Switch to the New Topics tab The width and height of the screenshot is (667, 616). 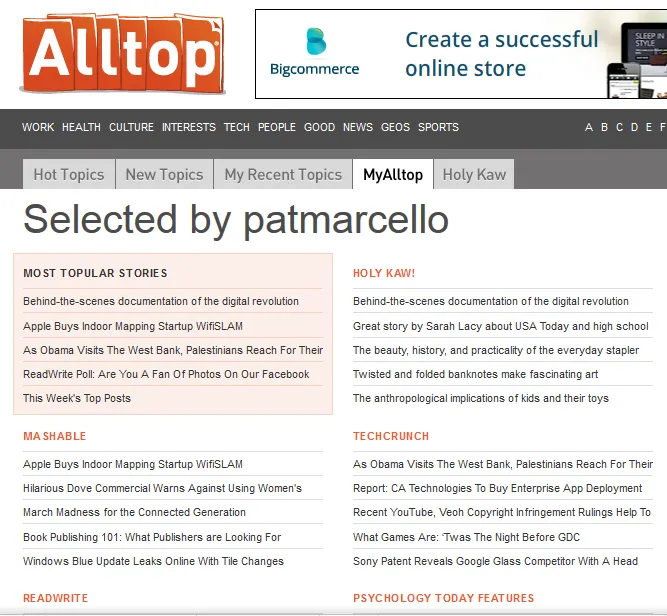tap(164, 174)
